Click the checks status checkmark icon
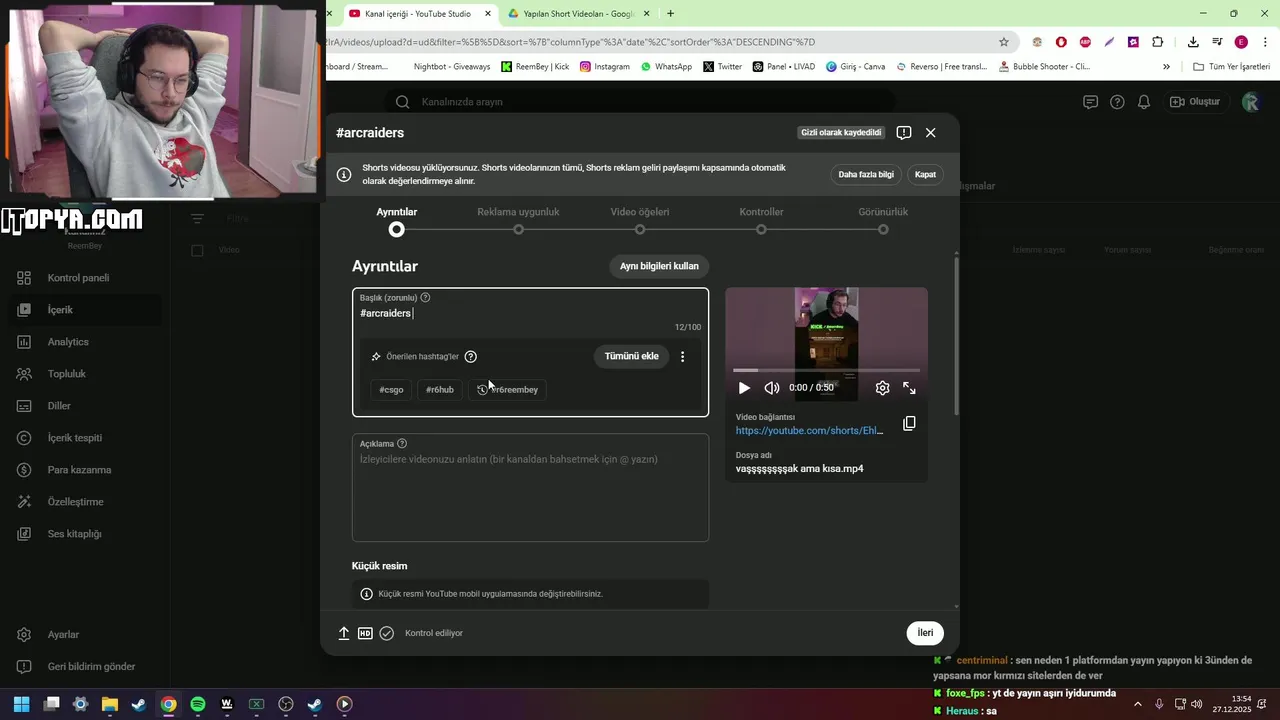The width and height of the screenshot is (1280, 720). (387, 633)
